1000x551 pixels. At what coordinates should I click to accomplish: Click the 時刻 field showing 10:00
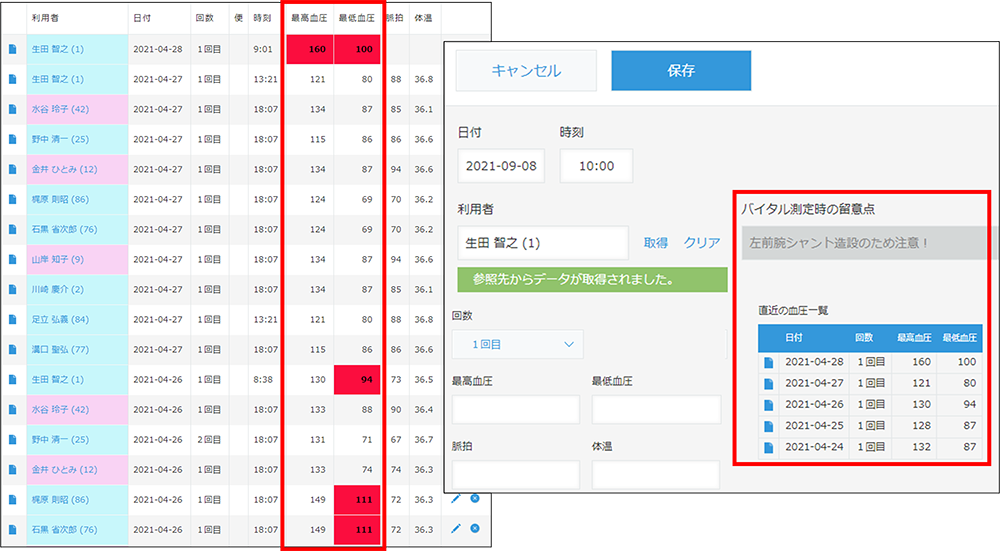596,166
